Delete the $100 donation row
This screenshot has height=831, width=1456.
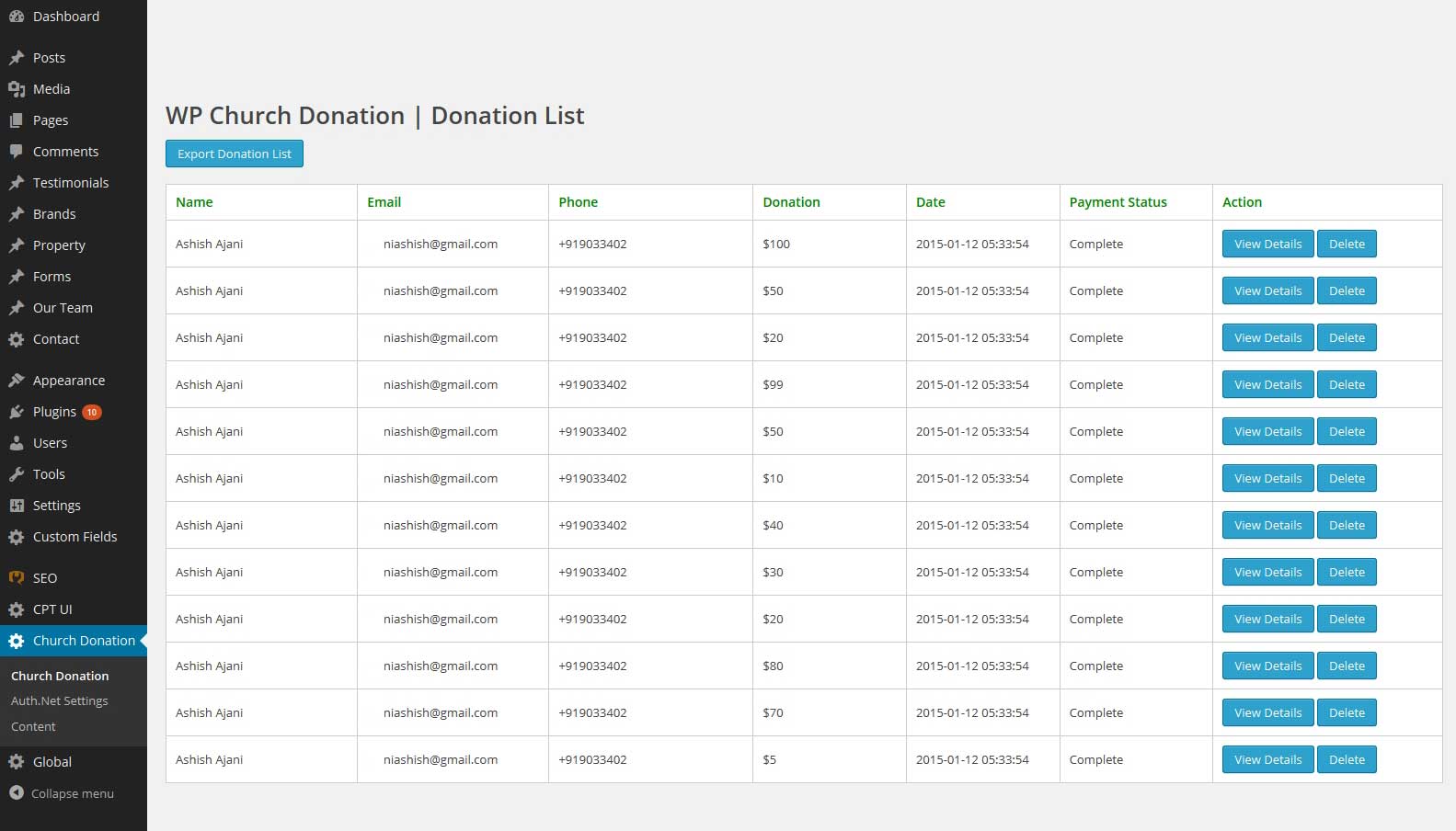1347,244
